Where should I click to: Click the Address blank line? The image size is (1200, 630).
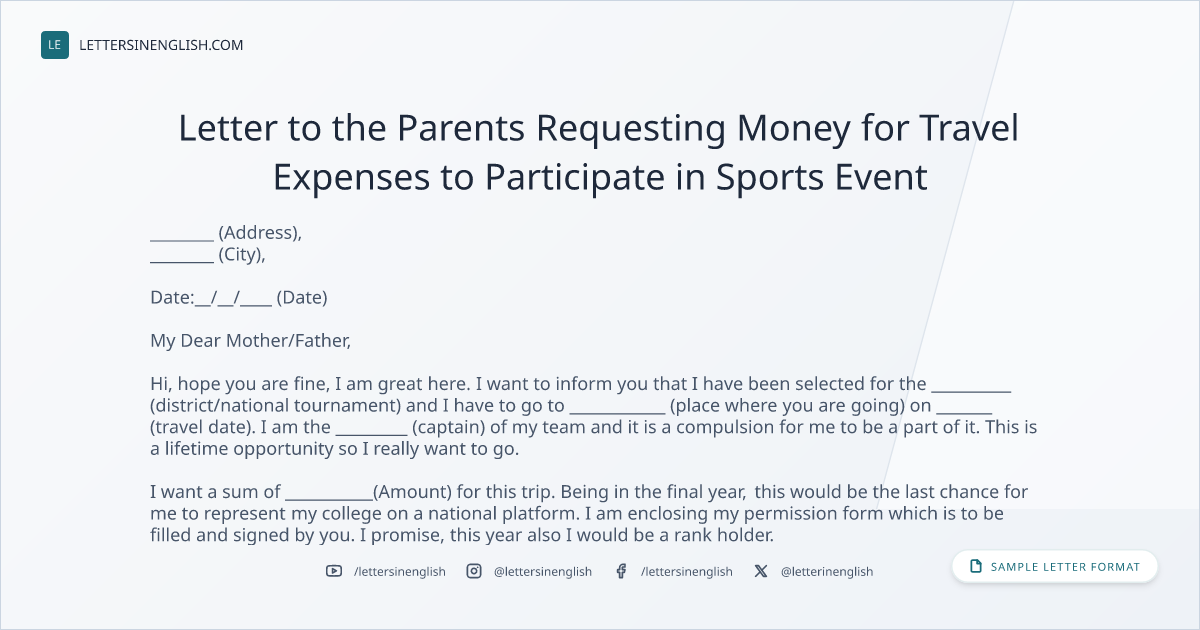tap(182, 240)
